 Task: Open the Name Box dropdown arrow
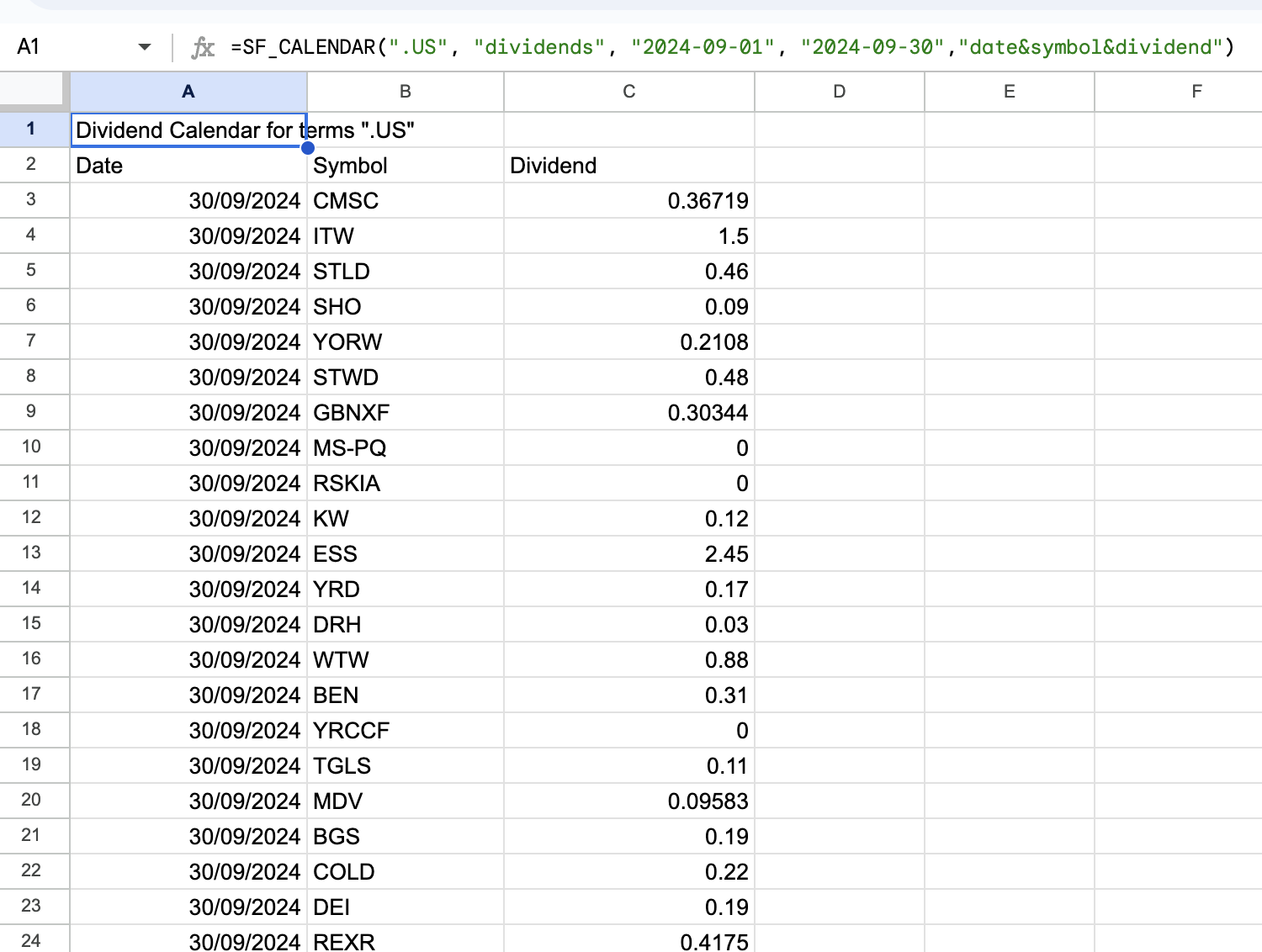click(x=145, y=46)
